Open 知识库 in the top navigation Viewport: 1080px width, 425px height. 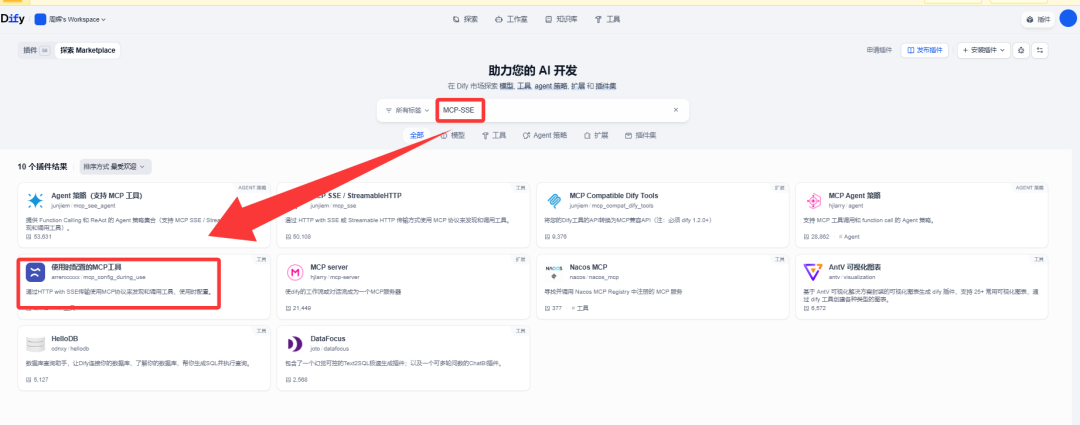click(x=561, y=19)
